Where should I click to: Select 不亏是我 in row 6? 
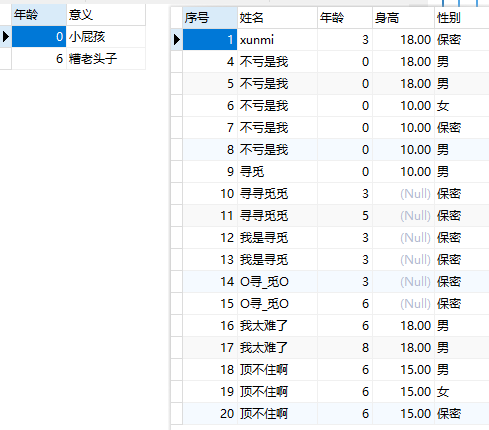(x=277, y=106)
